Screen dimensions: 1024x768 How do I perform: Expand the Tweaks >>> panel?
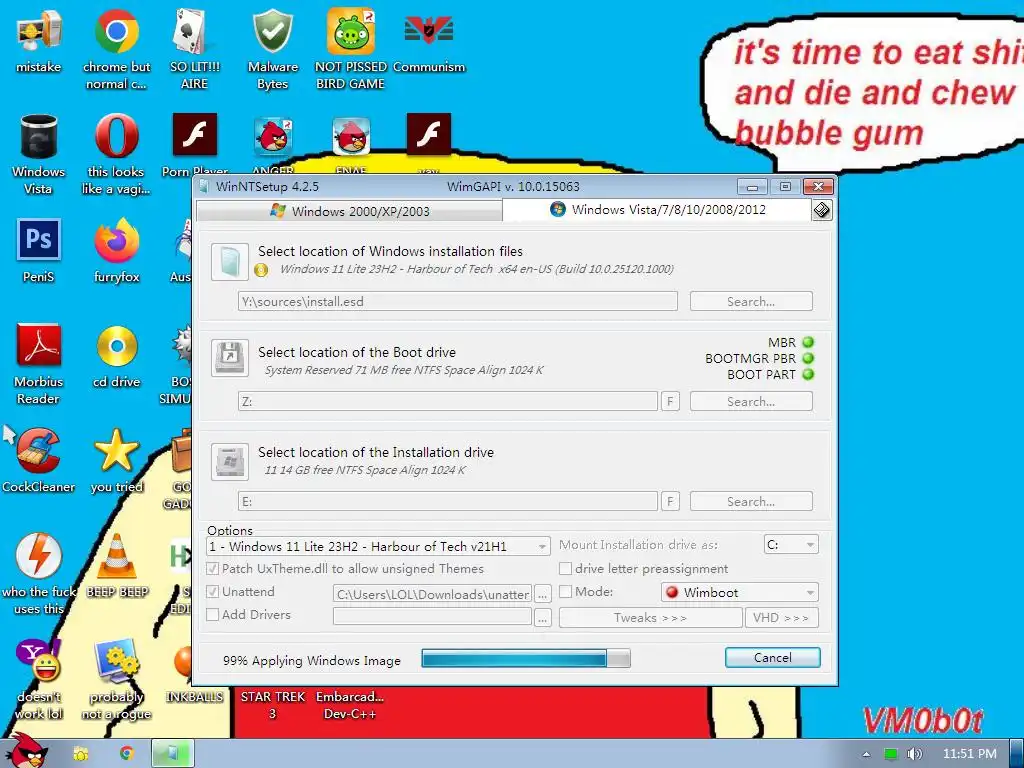[650, 618]
